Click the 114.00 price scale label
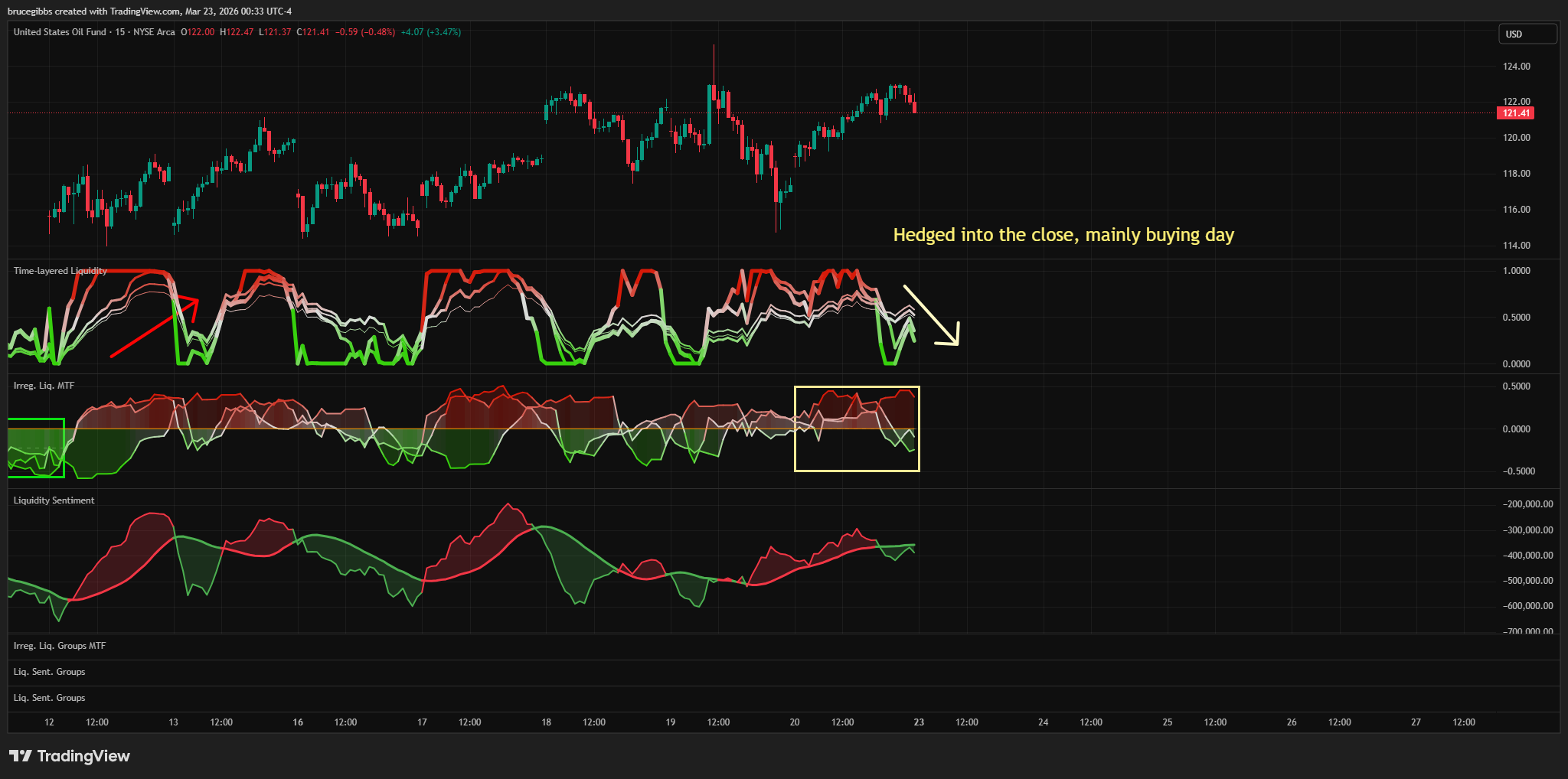 1516,246
